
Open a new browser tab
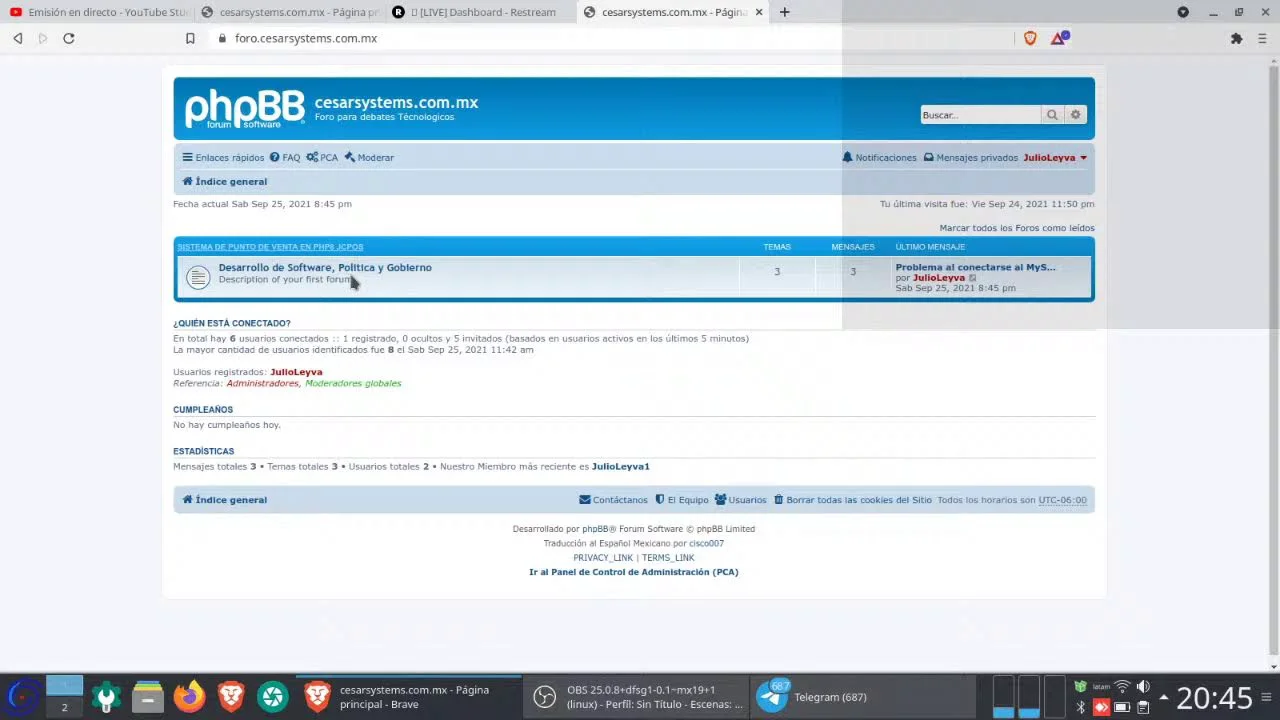point(785,12)
